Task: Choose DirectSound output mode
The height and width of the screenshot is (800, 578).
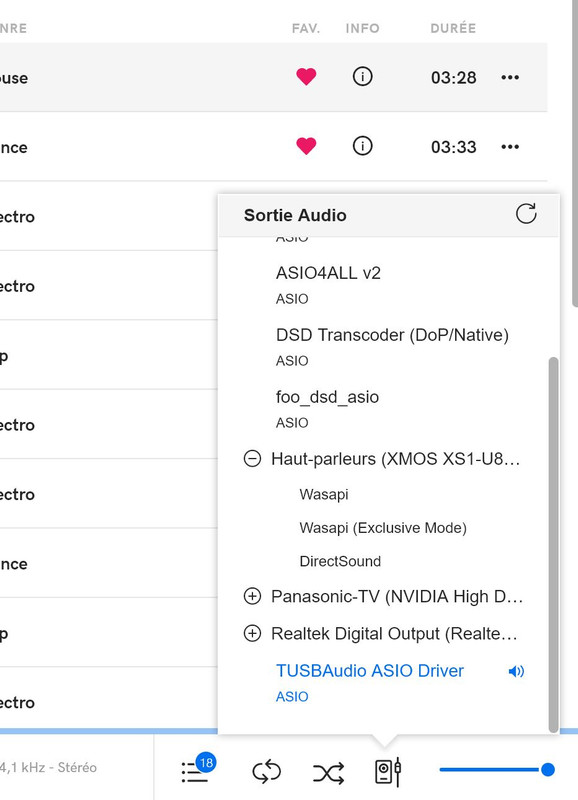Action: point(340,561)
